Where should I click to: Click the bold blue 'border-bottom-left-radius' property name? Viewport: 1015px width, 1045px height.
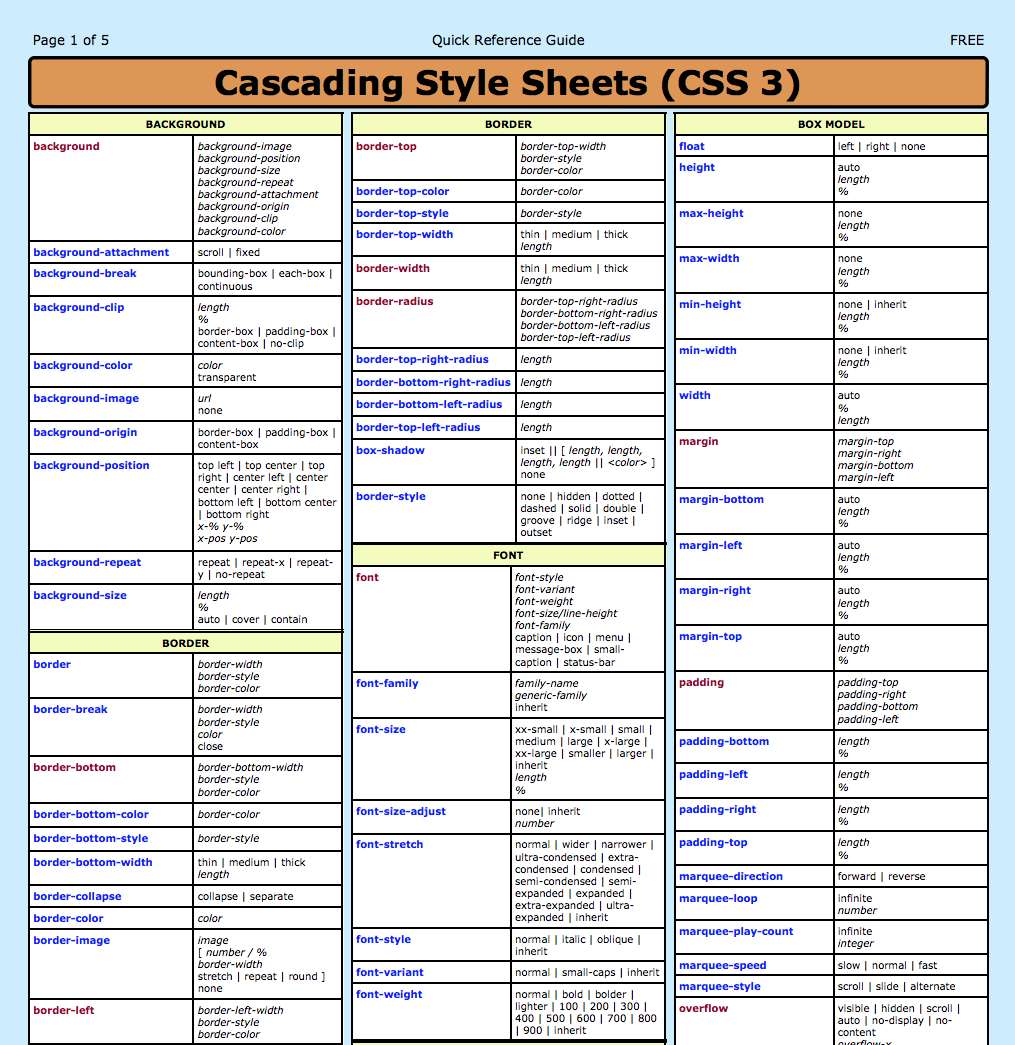point(429,404)
